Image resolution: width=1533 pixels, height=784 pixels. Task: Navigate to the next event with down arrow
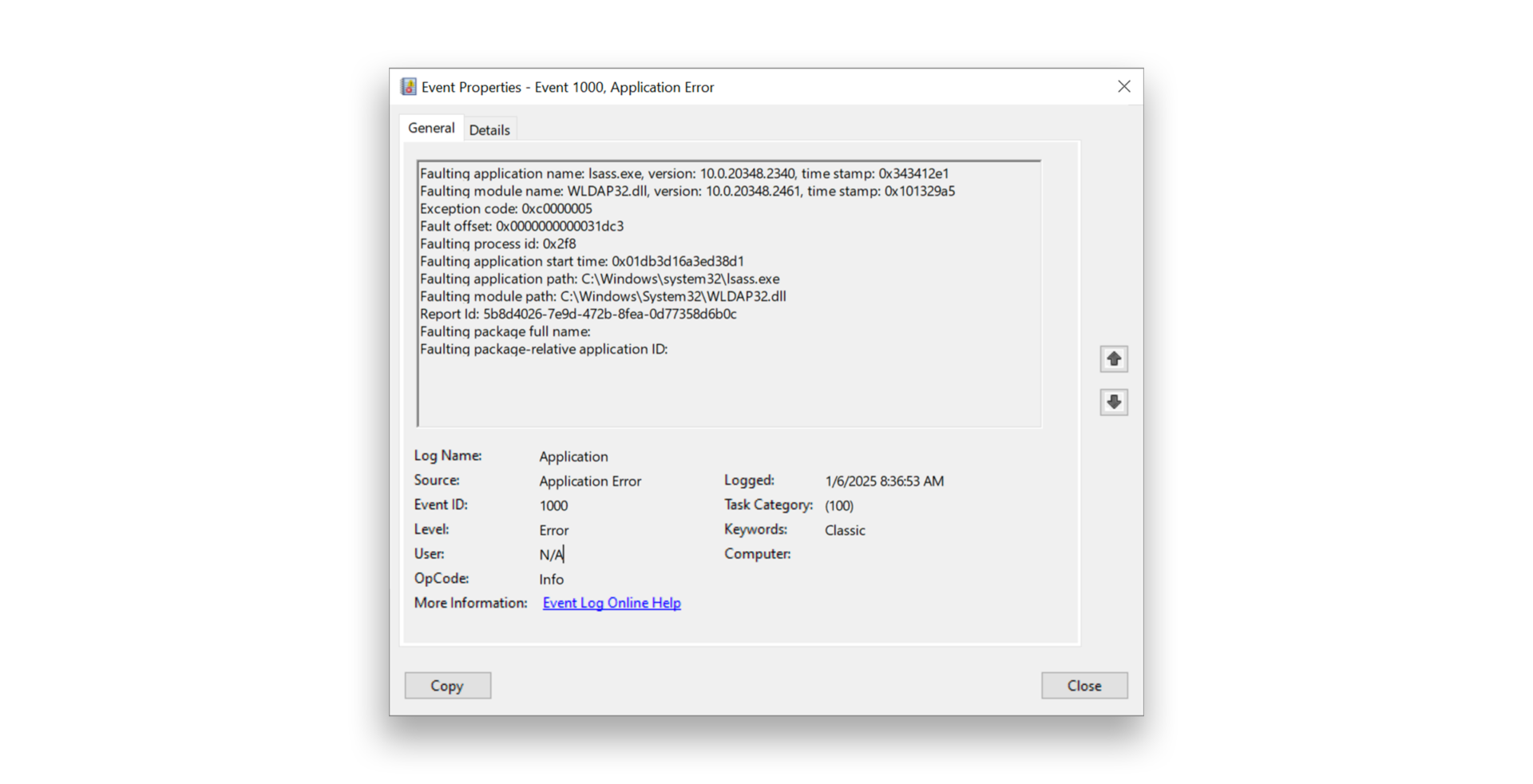pos(1113,402)
